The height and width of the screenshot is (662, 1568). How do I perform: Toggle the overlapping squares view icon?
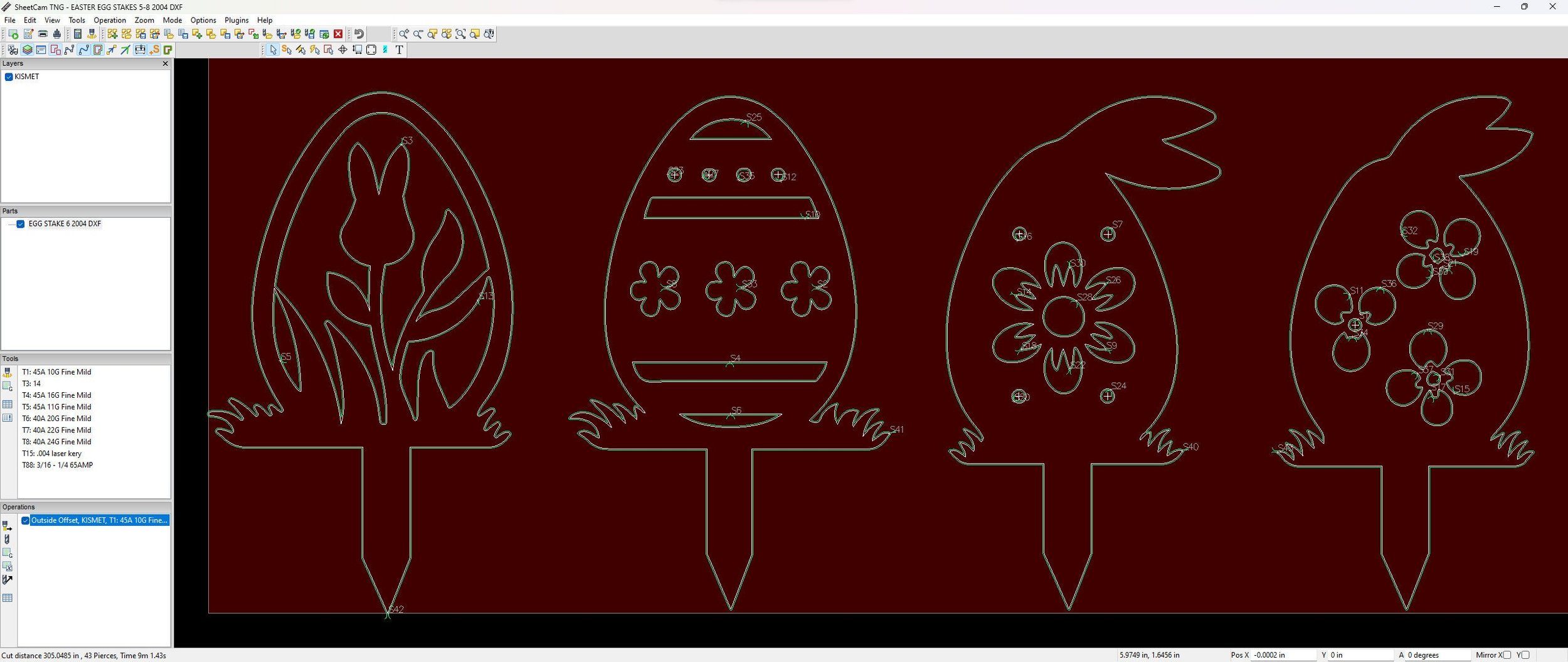click(55, 50)
